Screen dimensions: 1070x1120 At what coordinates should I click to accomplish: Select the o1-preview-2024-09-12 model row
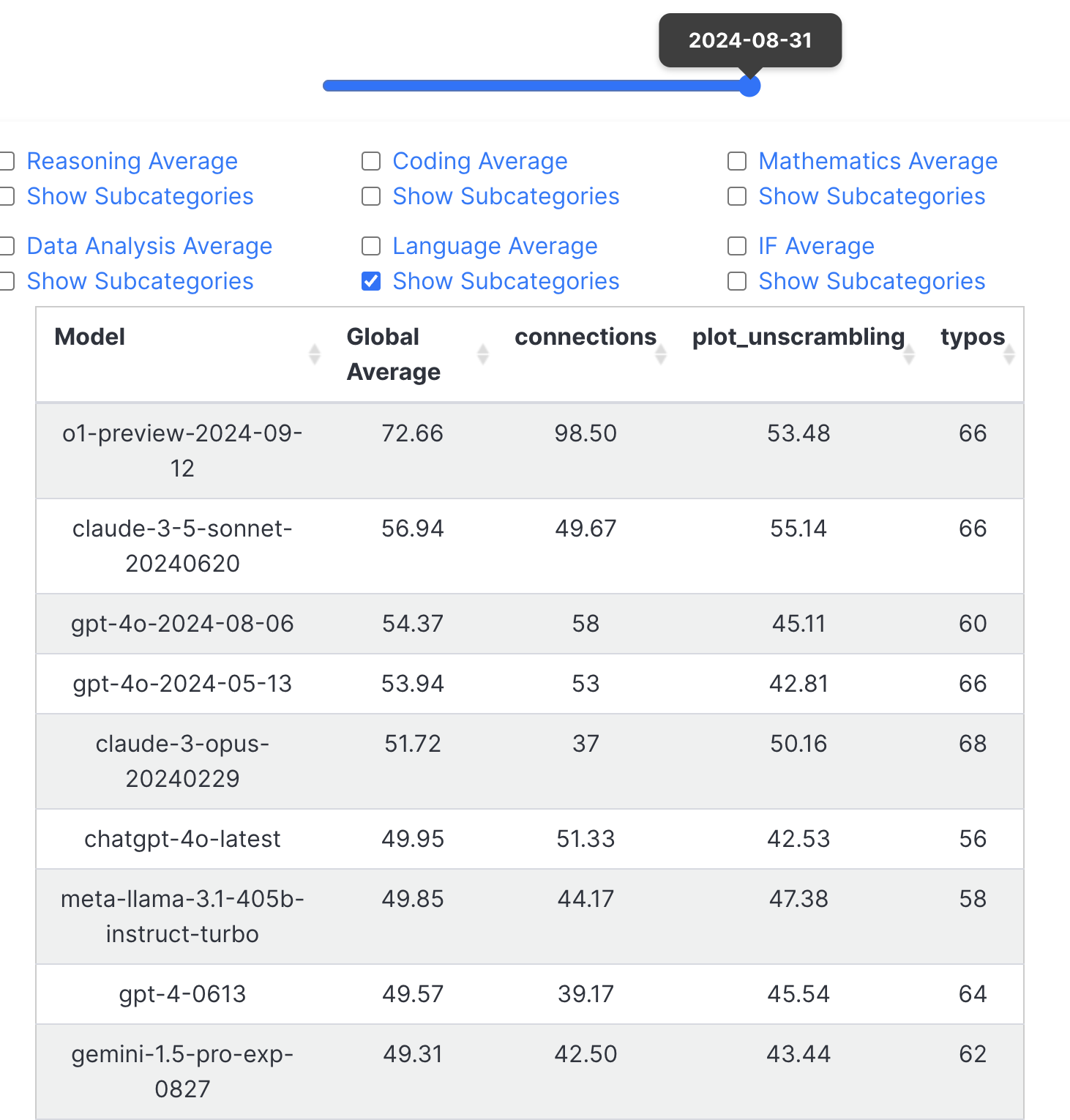point(530,451)
